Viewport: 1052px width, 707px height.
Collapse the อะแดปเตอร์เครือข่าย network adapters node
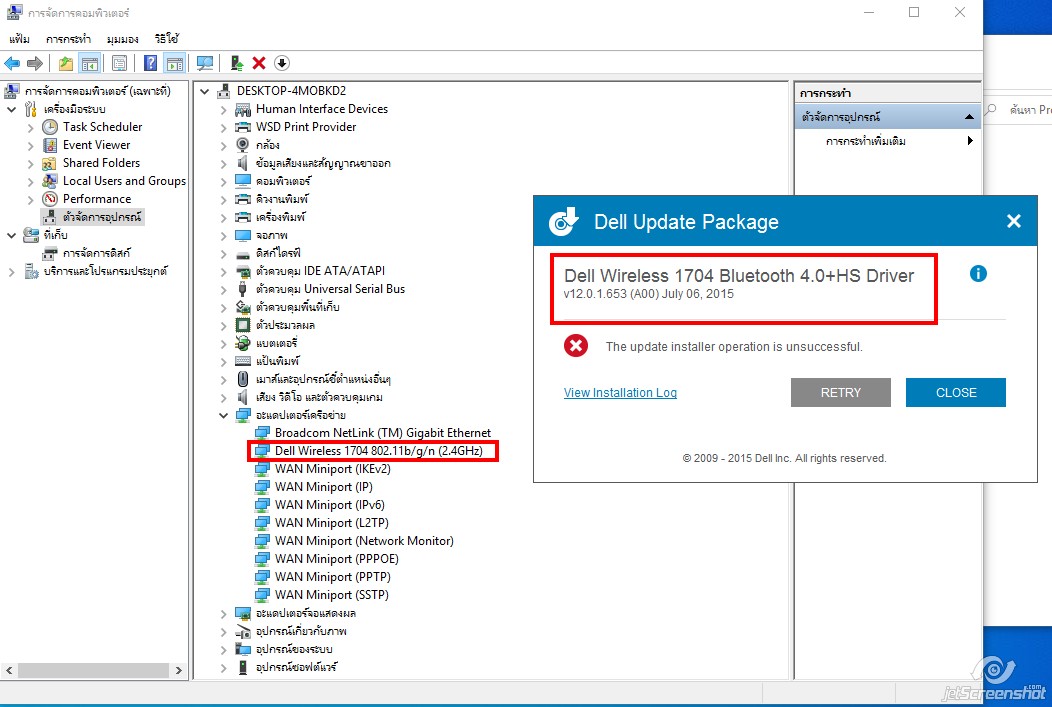(x=223, y=415)
